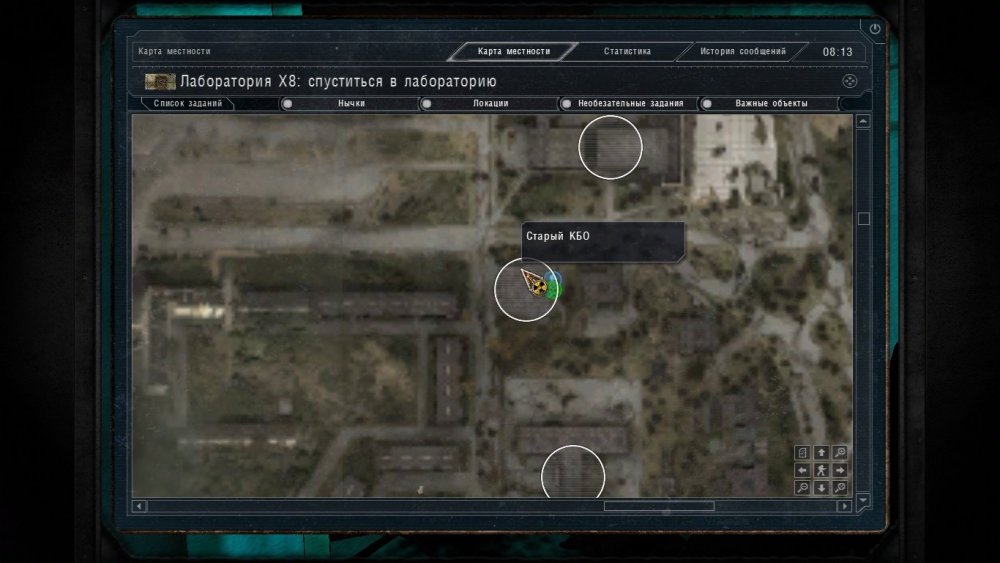1000x563 pixels.
Task: Pan the map right with the arrow button
Action: pos(840,470)
